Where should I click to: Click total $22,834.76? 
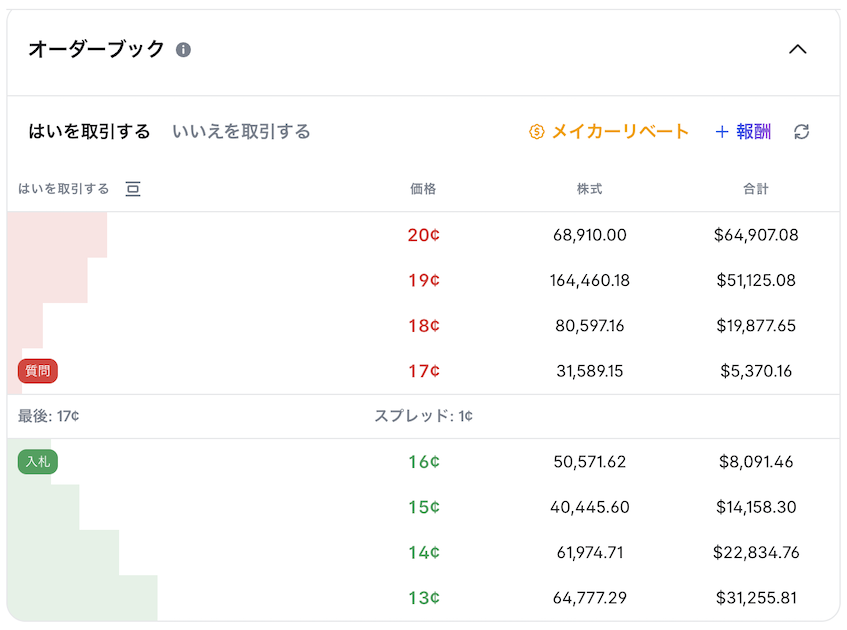point(756,553)
